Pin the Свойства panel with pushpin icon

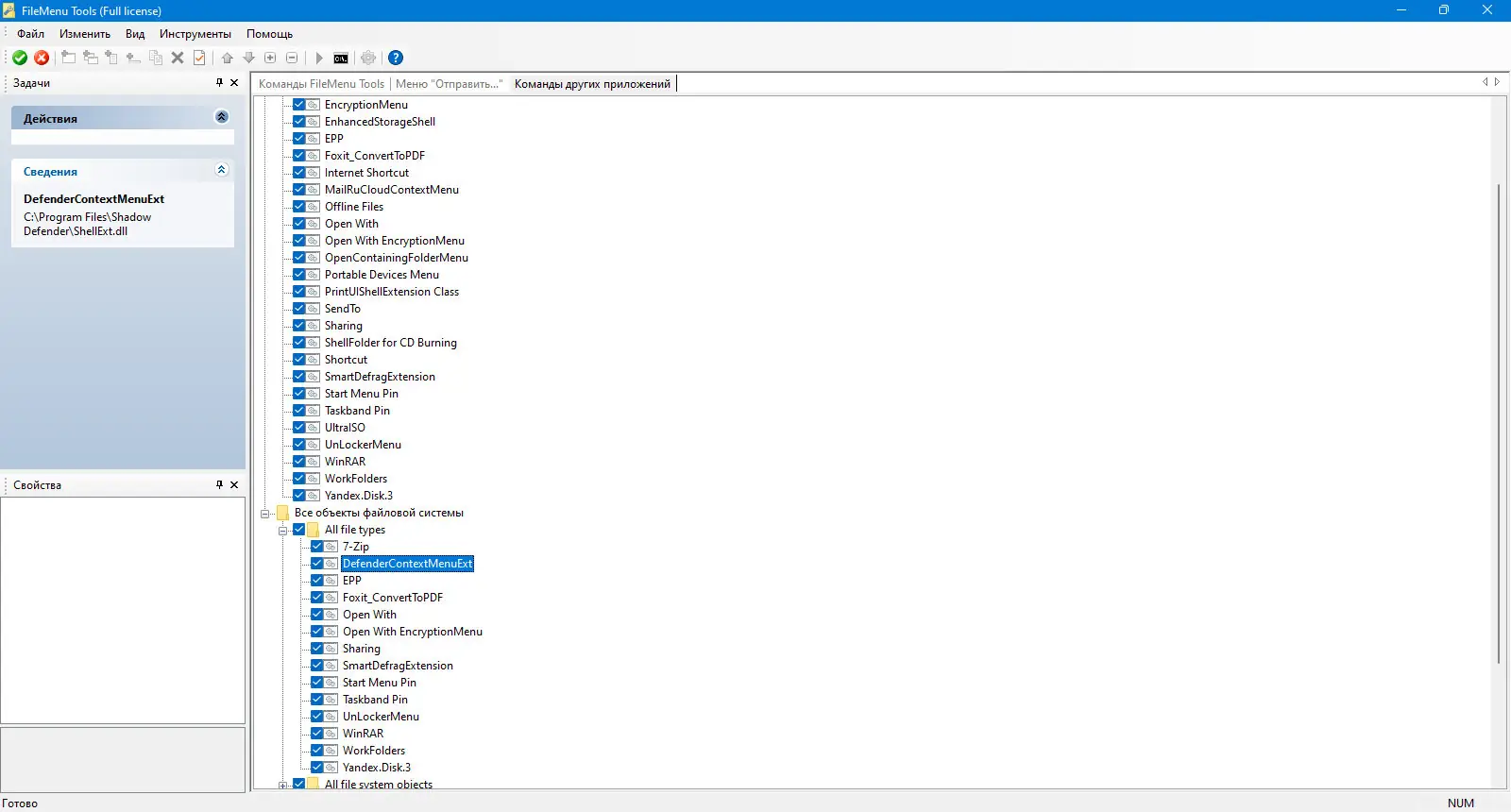click(220, 484)
